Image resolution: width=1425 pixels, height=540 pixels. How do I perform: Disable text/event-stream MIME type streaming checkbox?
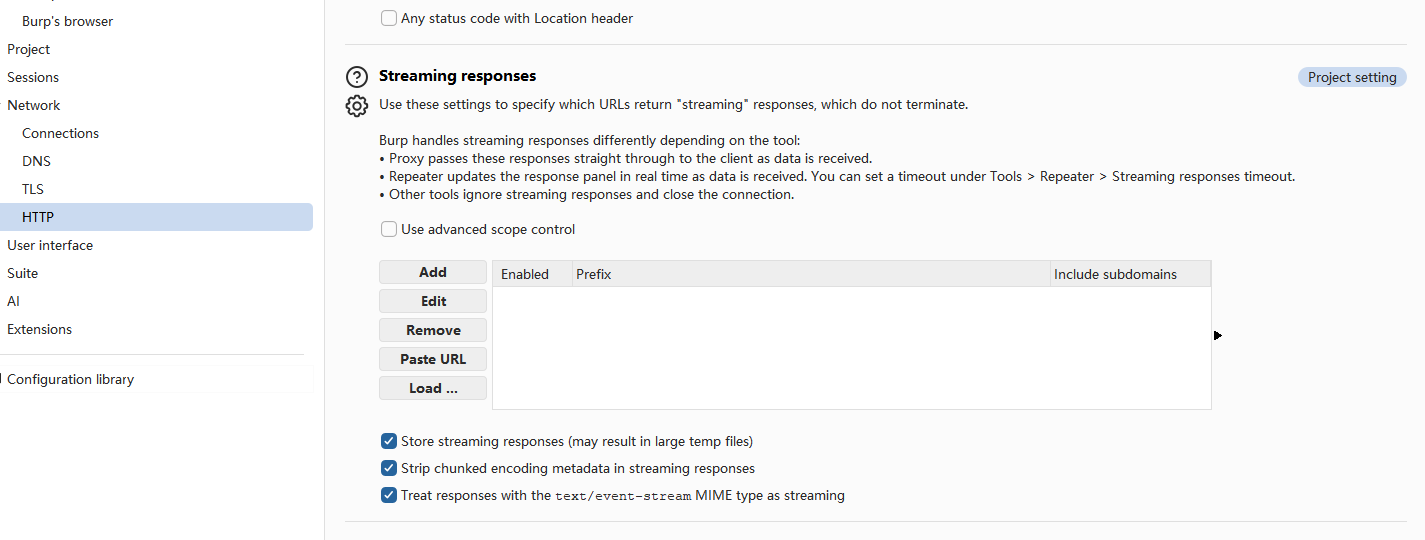coord(389,496)
